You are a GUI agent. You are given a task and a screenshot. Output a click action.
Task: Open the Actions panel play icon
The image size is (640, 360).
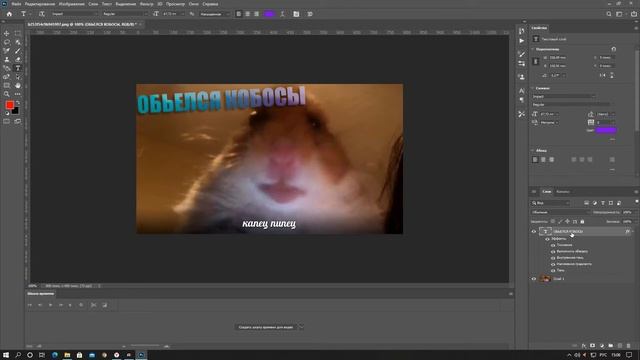(x=522, y=41)
